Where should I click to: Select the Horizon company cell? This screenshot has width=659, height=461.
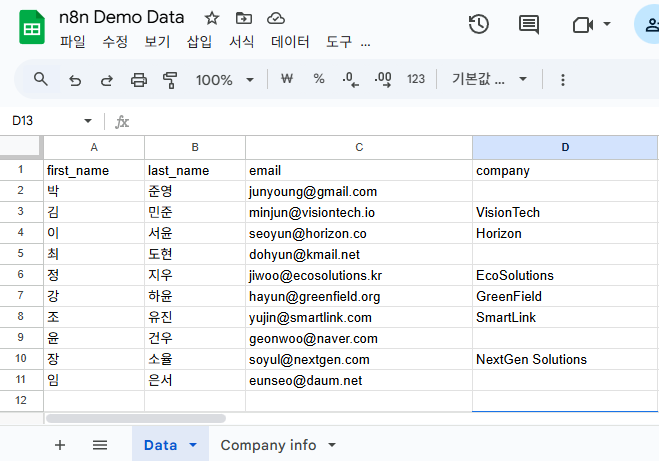click(565, 233)
